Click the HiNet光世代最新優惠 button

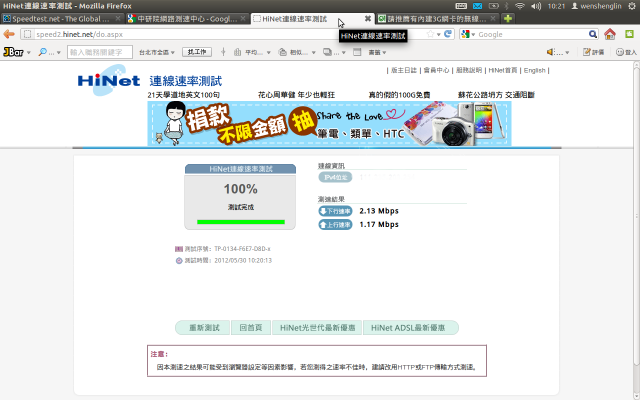(x=317, y=328)
